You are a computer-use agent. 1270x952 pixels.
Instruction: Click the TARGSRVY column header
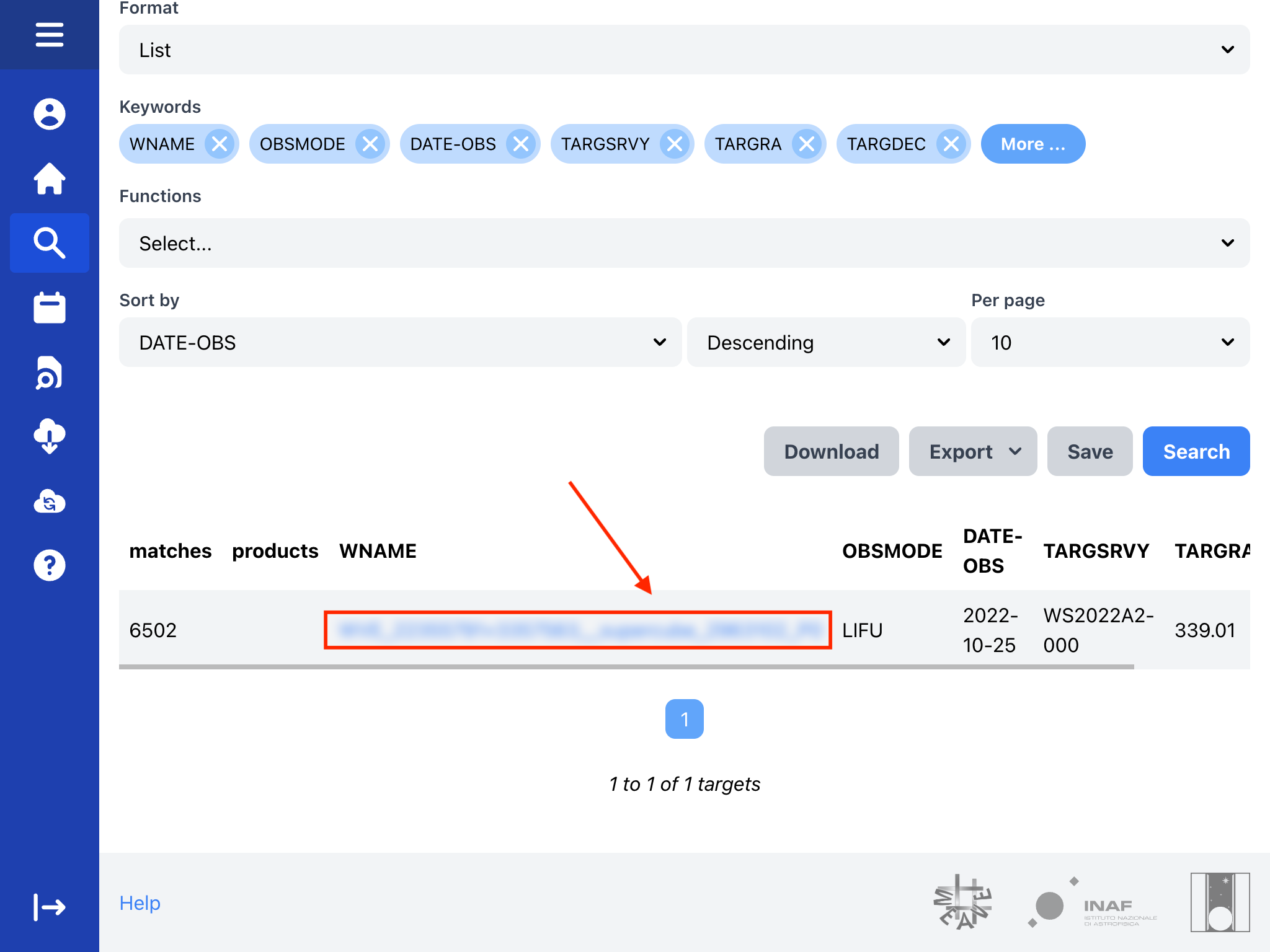(1096, 550)
